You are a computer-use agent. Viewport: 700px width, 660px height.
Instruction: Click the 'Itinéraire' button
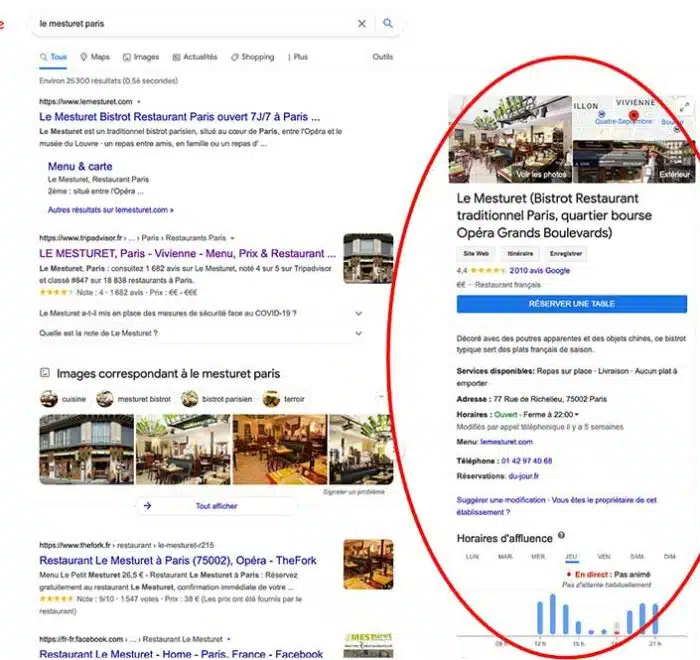pyautogui.click(x=520, y=254)
